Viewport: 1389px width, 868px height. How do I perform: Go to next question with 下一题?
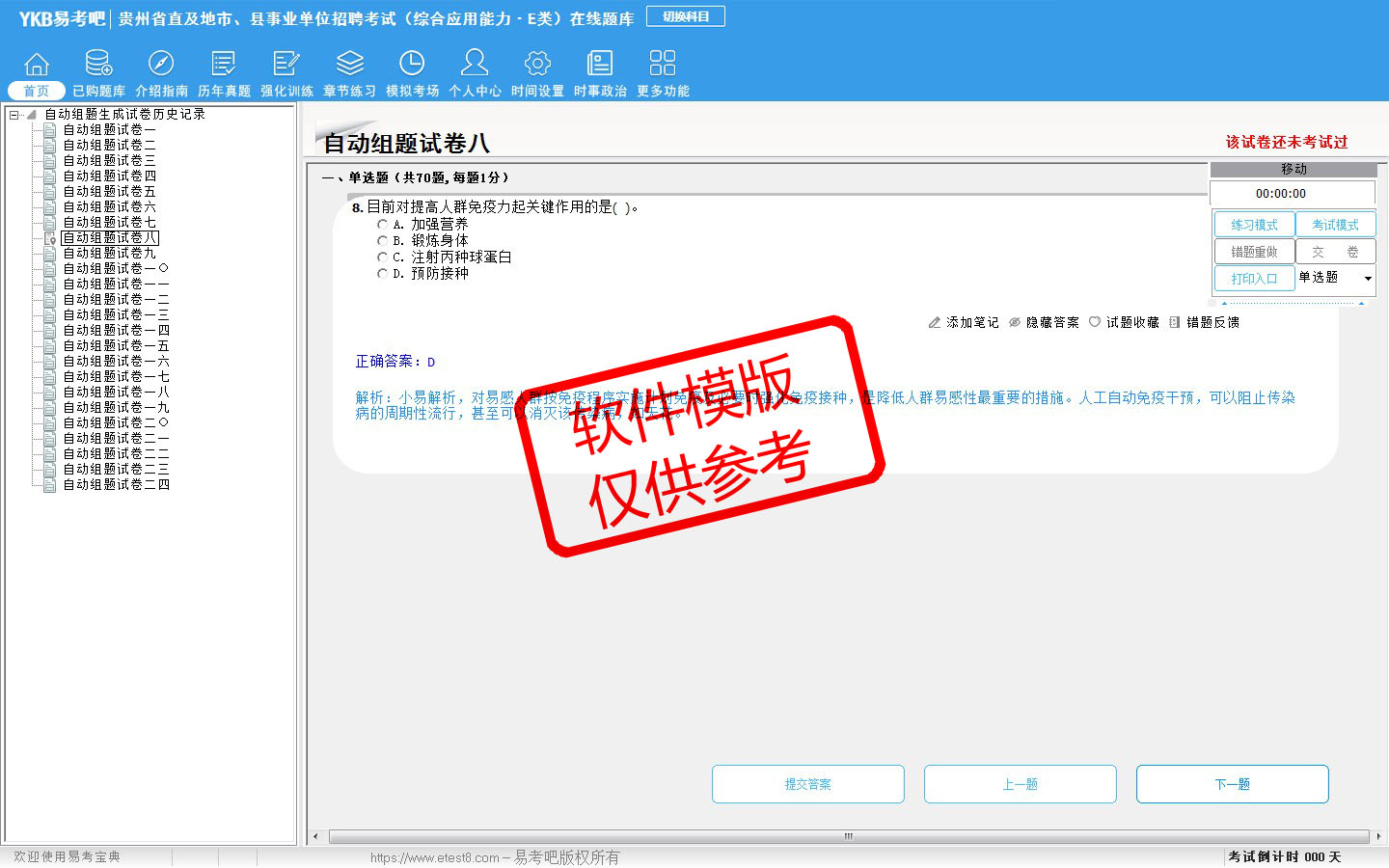[1232, 784]
